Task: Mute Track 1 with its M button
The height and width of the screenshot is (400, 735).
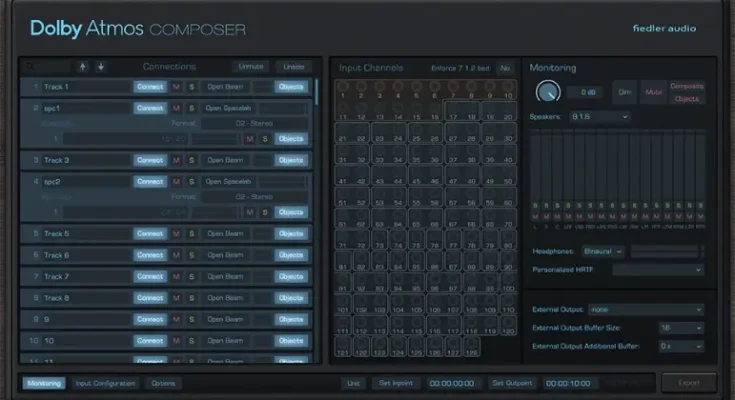Action: click(x=177, y=87)
